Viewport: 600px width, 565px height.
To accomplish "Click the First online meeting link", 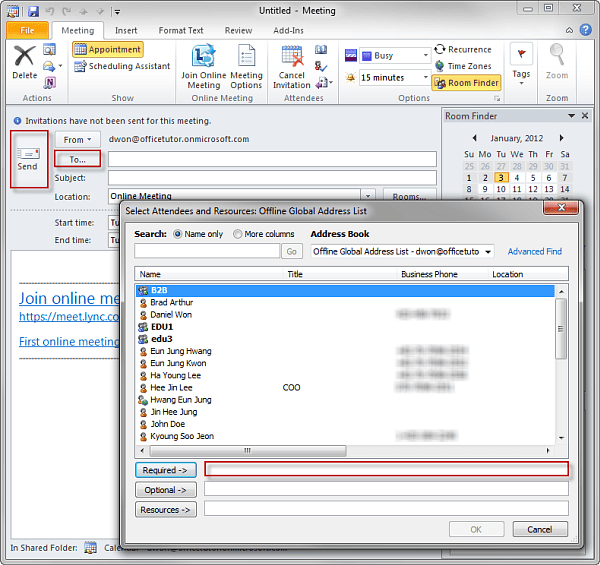I will click(69, 341).
